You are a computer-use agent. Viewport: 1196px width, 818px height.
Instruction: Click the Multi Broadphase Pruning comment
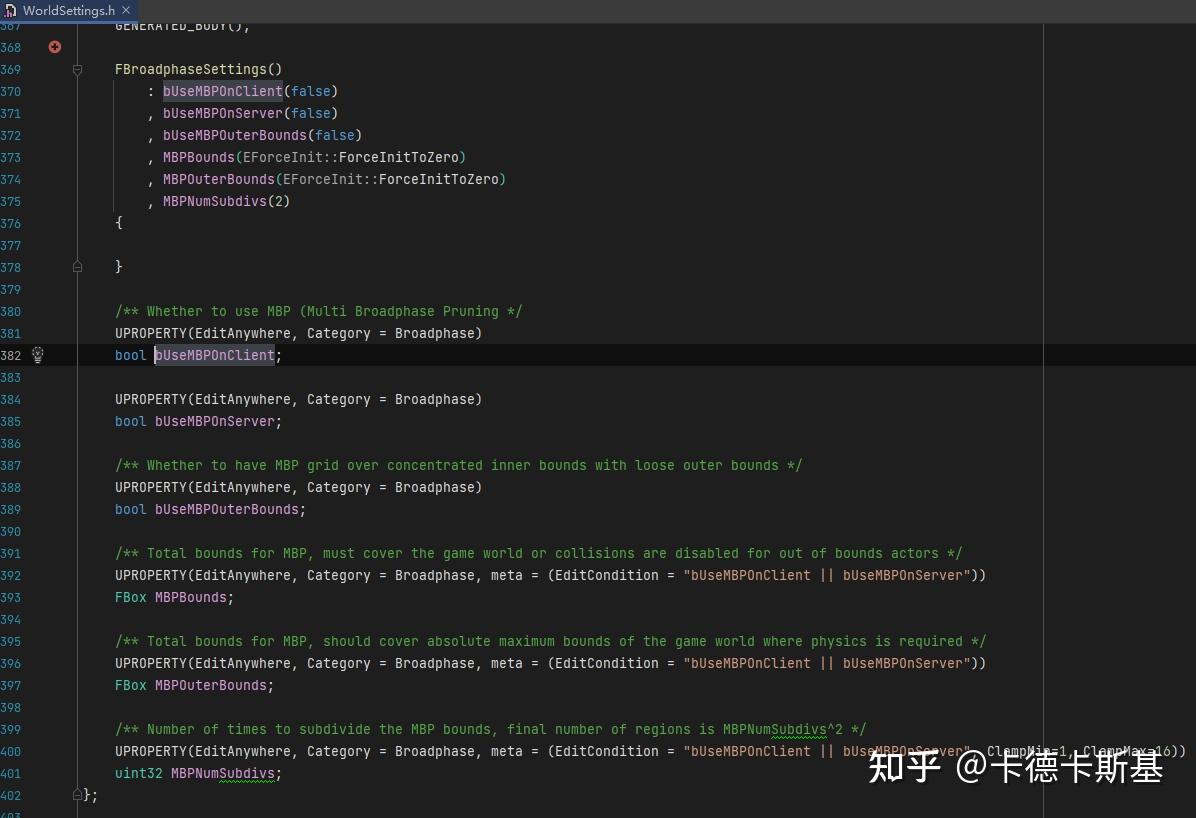(319, 311)
